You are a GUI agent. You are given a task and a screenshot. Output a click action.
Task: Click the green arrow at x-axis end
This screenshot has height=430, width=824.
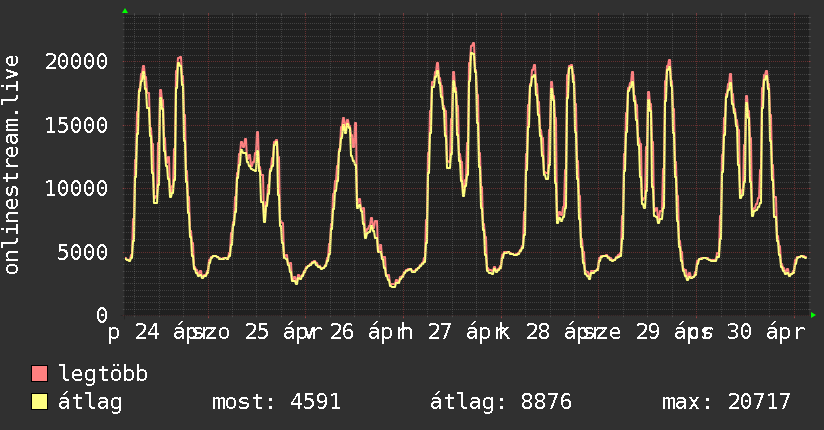click(813, 315)
